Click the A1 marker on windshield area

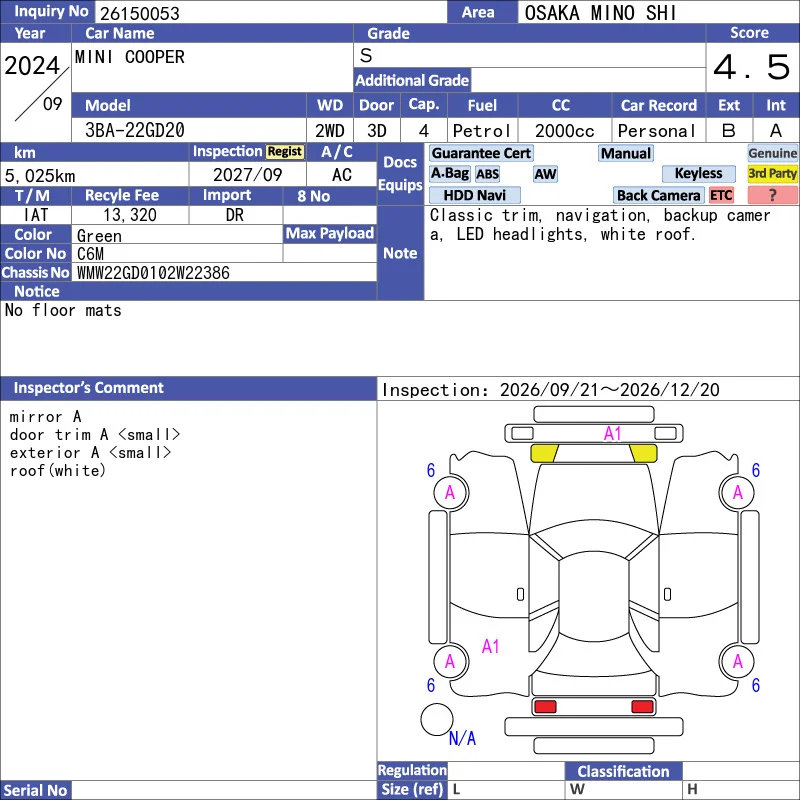[x=612, y=434]
